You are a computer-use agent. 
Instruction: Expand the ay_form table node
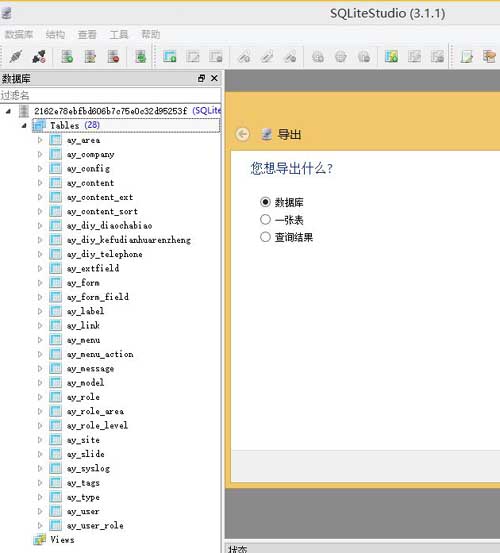(x=40, y=283)
